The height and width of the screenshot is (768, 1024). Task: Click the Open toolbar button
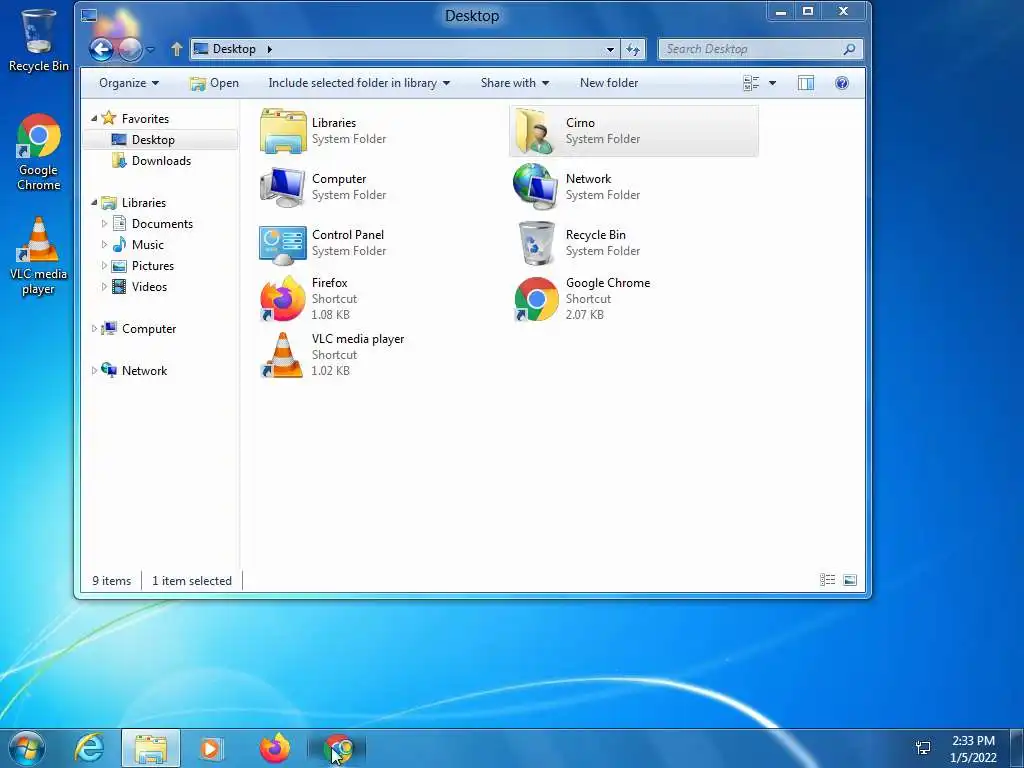(215, 83)
